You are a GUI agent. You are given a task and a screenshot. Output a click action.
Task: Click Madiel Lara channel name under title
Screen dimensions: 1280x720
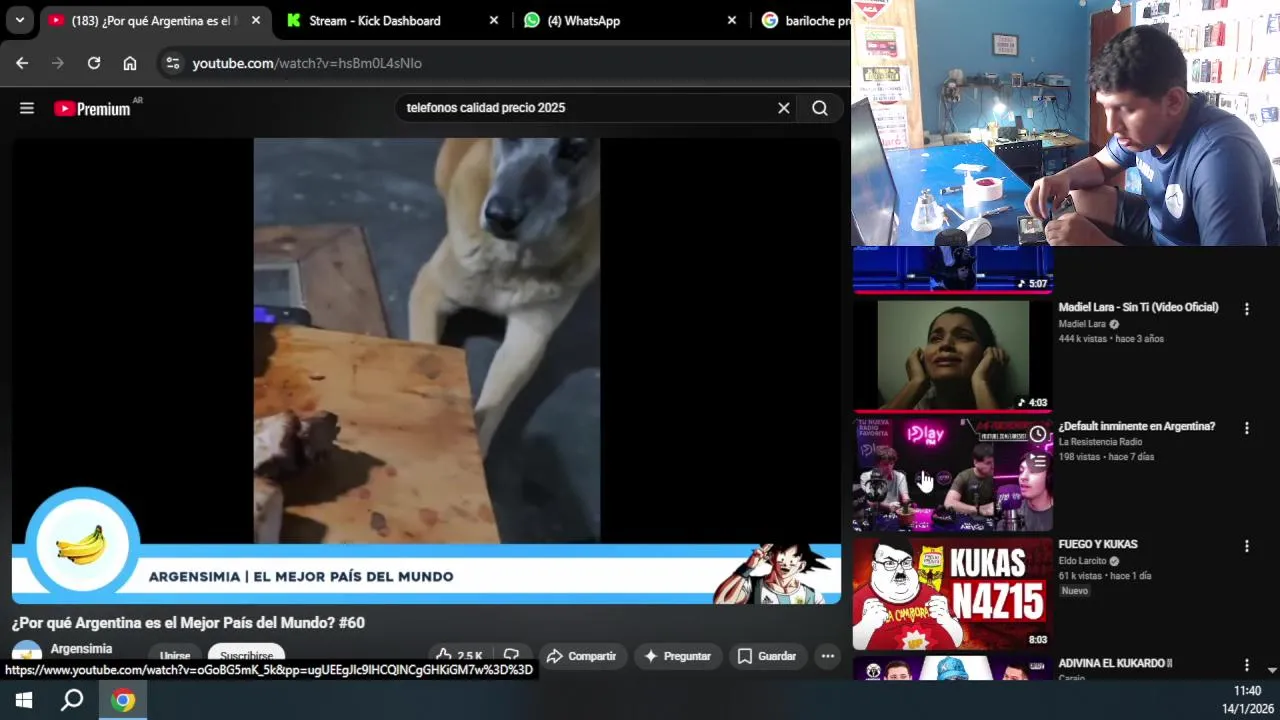tap(1082, 324)
